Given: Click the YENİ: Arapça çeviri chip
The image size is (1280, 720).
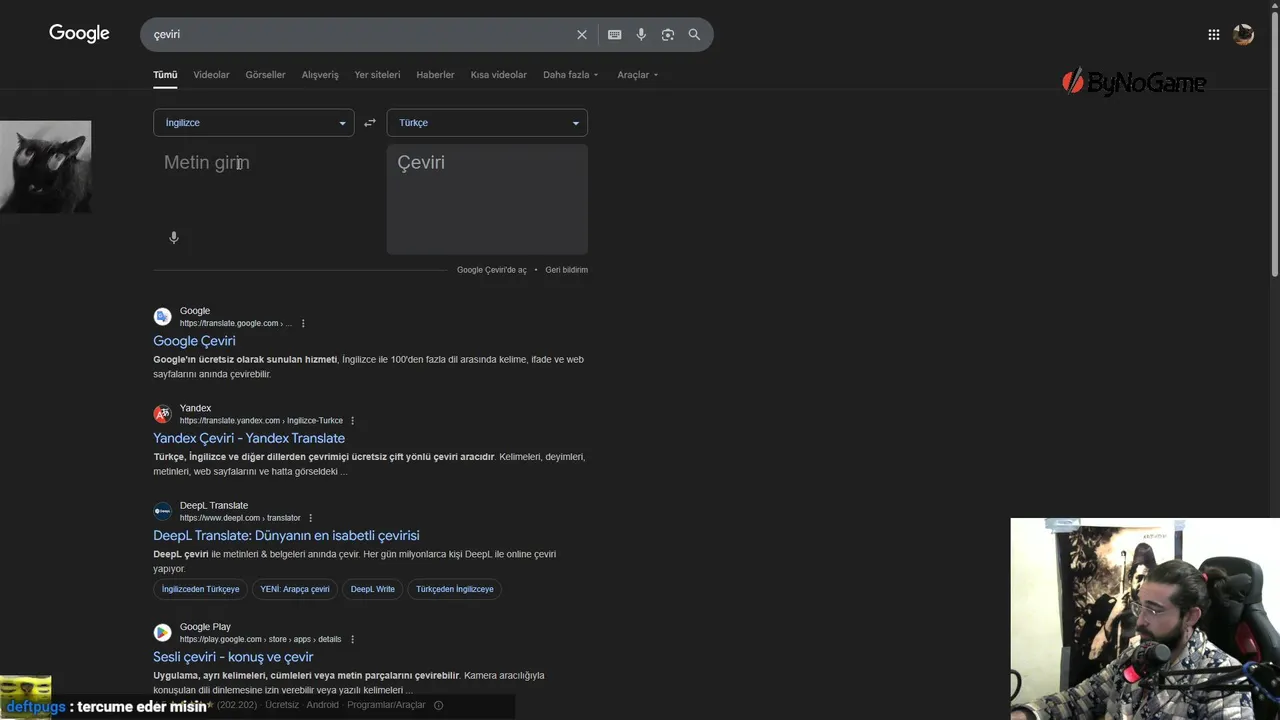Looking at the screenshot, I should [x=295, y=589].
